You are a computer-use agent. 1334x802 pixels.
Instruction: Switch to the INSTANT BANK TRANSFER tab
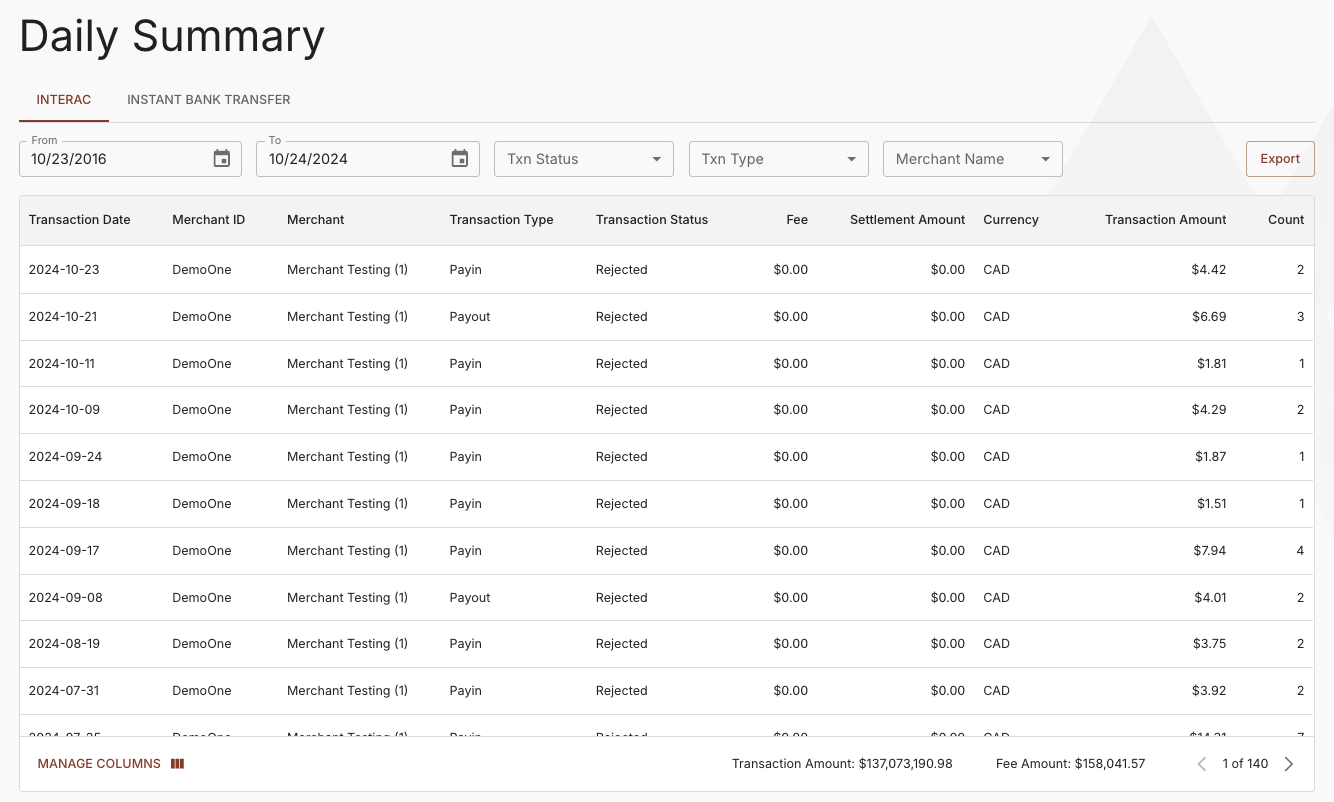208,99
